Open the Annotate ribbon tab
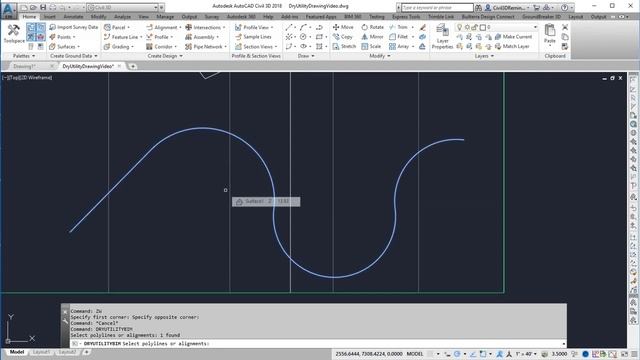This screenshot has width=640, height=360. 73,17
